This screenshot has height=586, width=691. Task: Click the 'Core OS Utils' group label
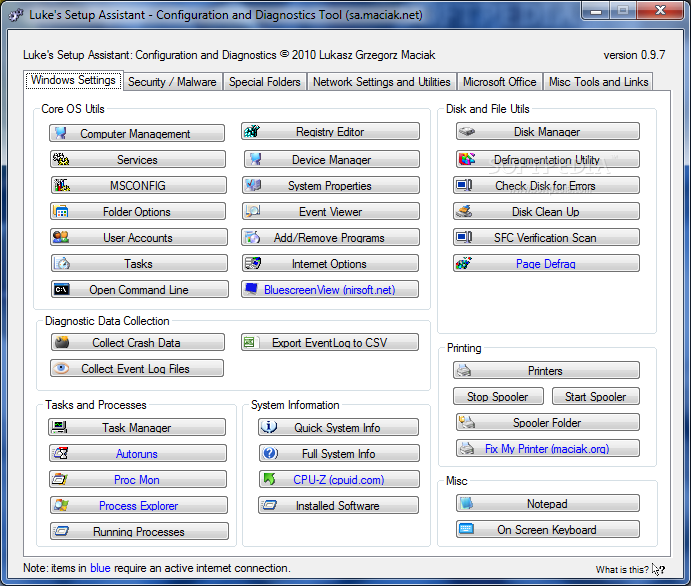[73, 109]
